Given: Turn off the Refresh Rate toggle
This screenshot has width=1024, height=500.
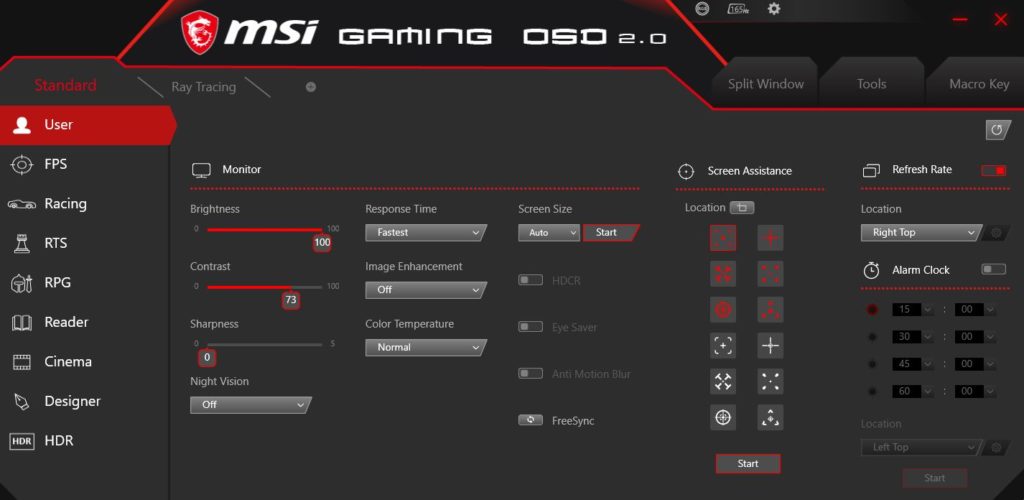Looking at the screenshot, I should (993, 170).
